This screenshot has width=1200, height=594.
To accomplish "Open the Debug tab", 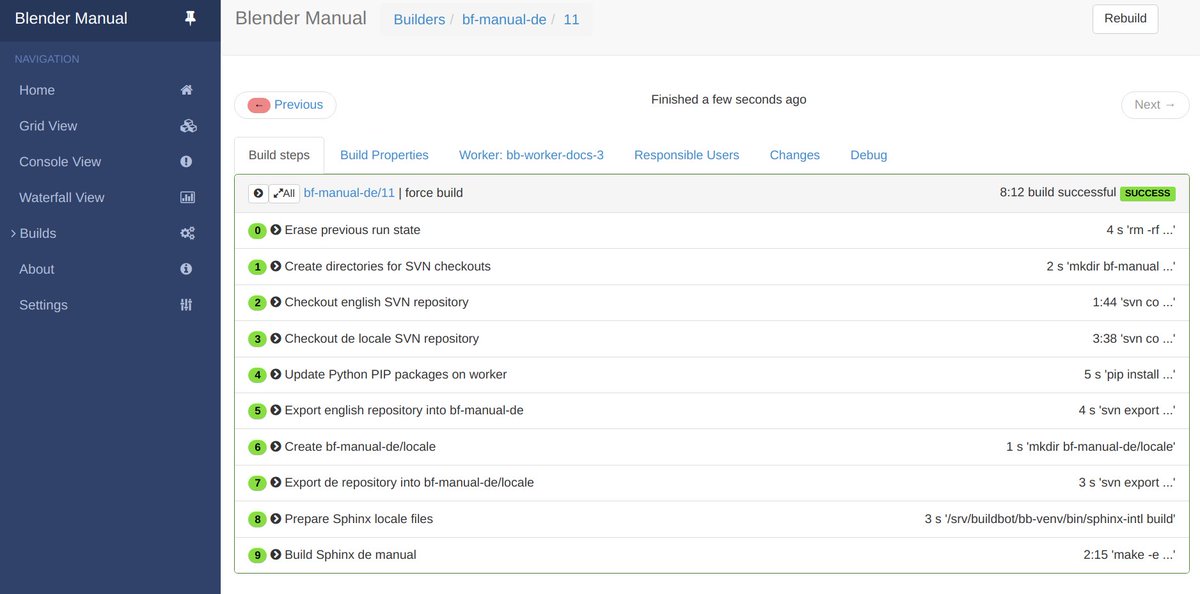I will tap(868, 155).
